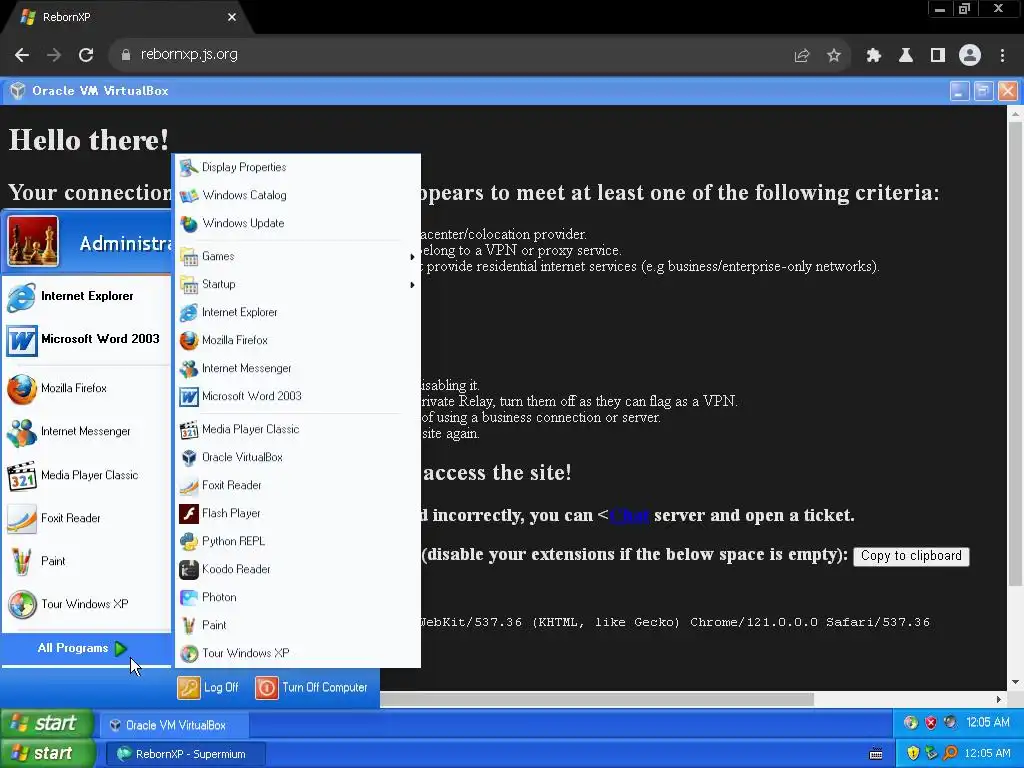Image resolution: width=1024 pixels, height=768 pixels.
Task: Click the Oracle VM VirtualBox title bar icon
Action: [x=18, y=91]
